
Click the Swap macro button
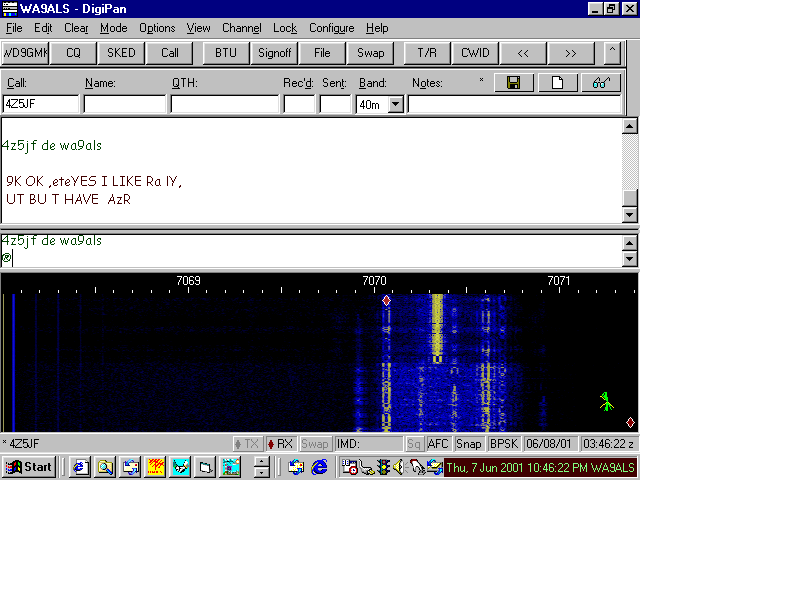coord(370,53)
